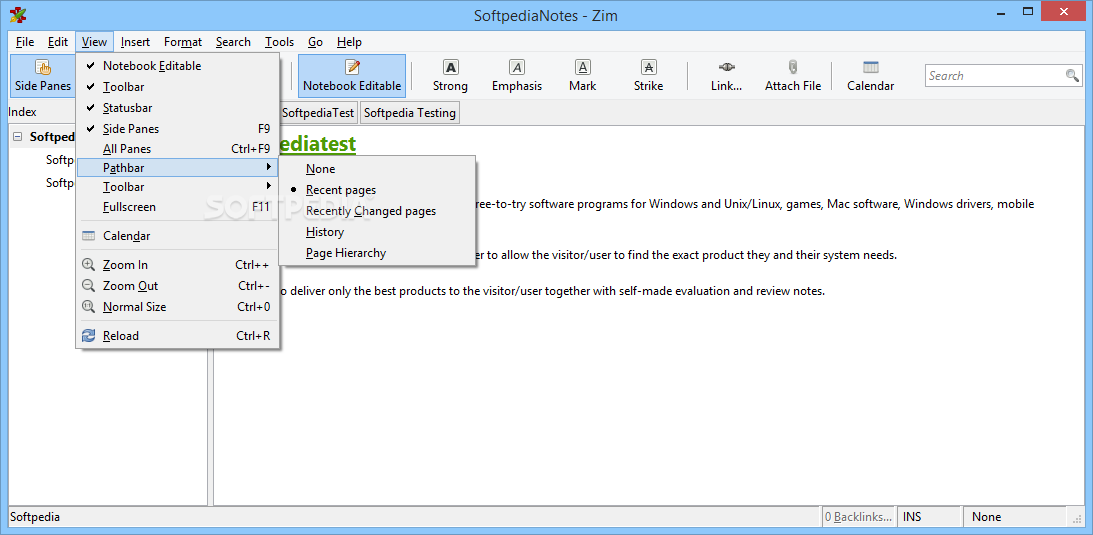Apply Mark highlight formatting
Image resolution: width=1093 pixels, height=535 pixels.
coord(583,76)
